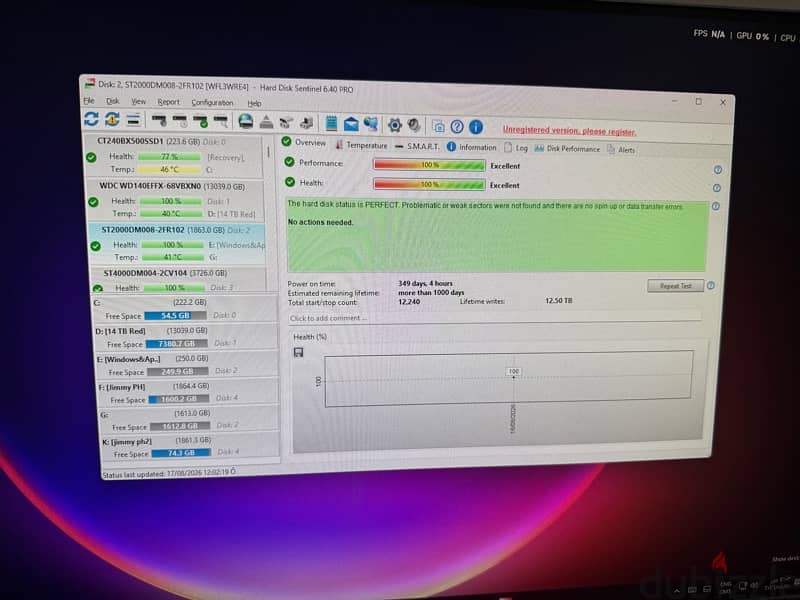Select the K: [jimmy ph2] partition
Screen dimensions: 800x600
190,447
